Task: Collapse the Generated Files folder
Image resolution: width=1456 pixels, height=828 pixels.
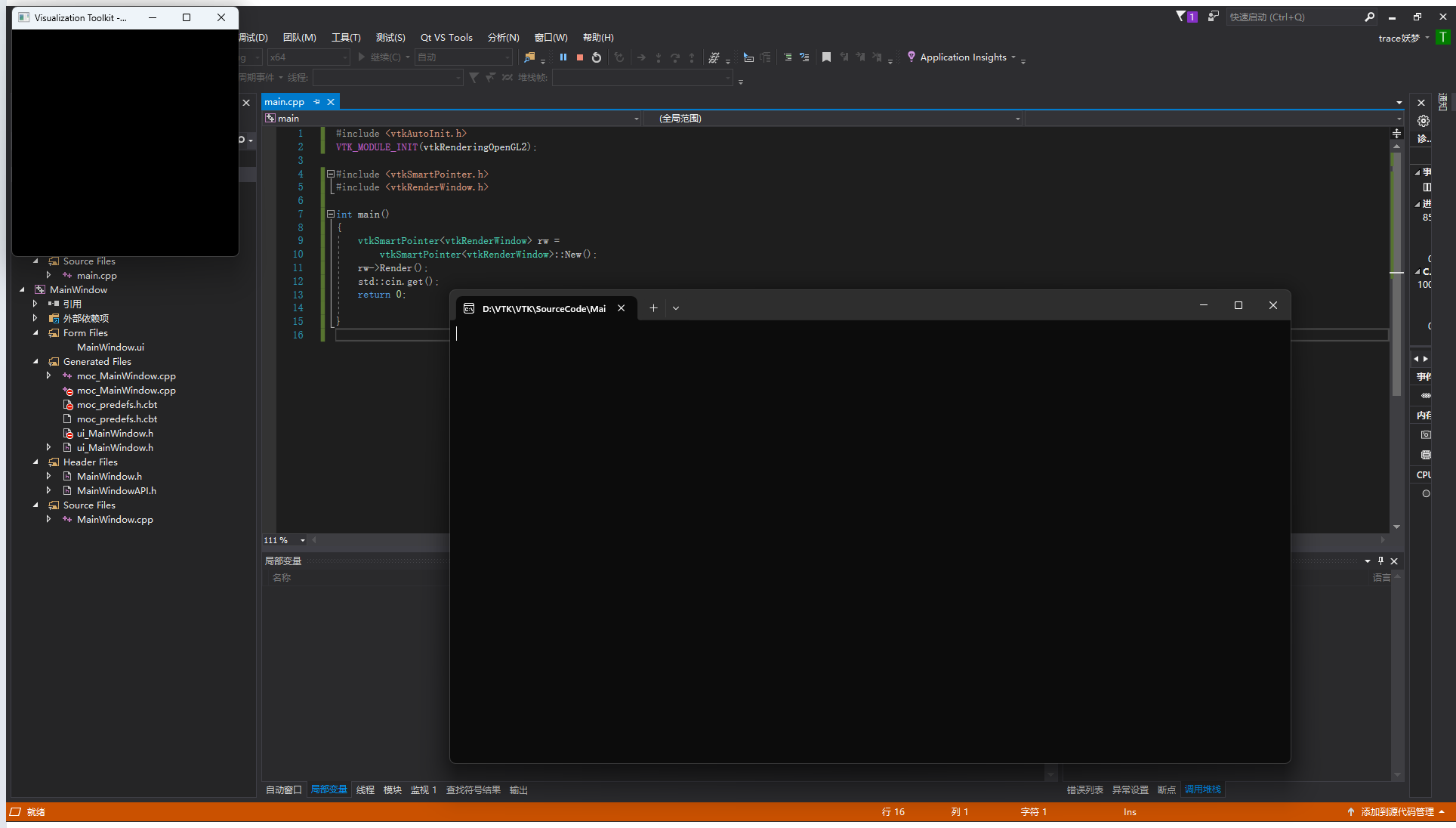Action: point(35,361)
